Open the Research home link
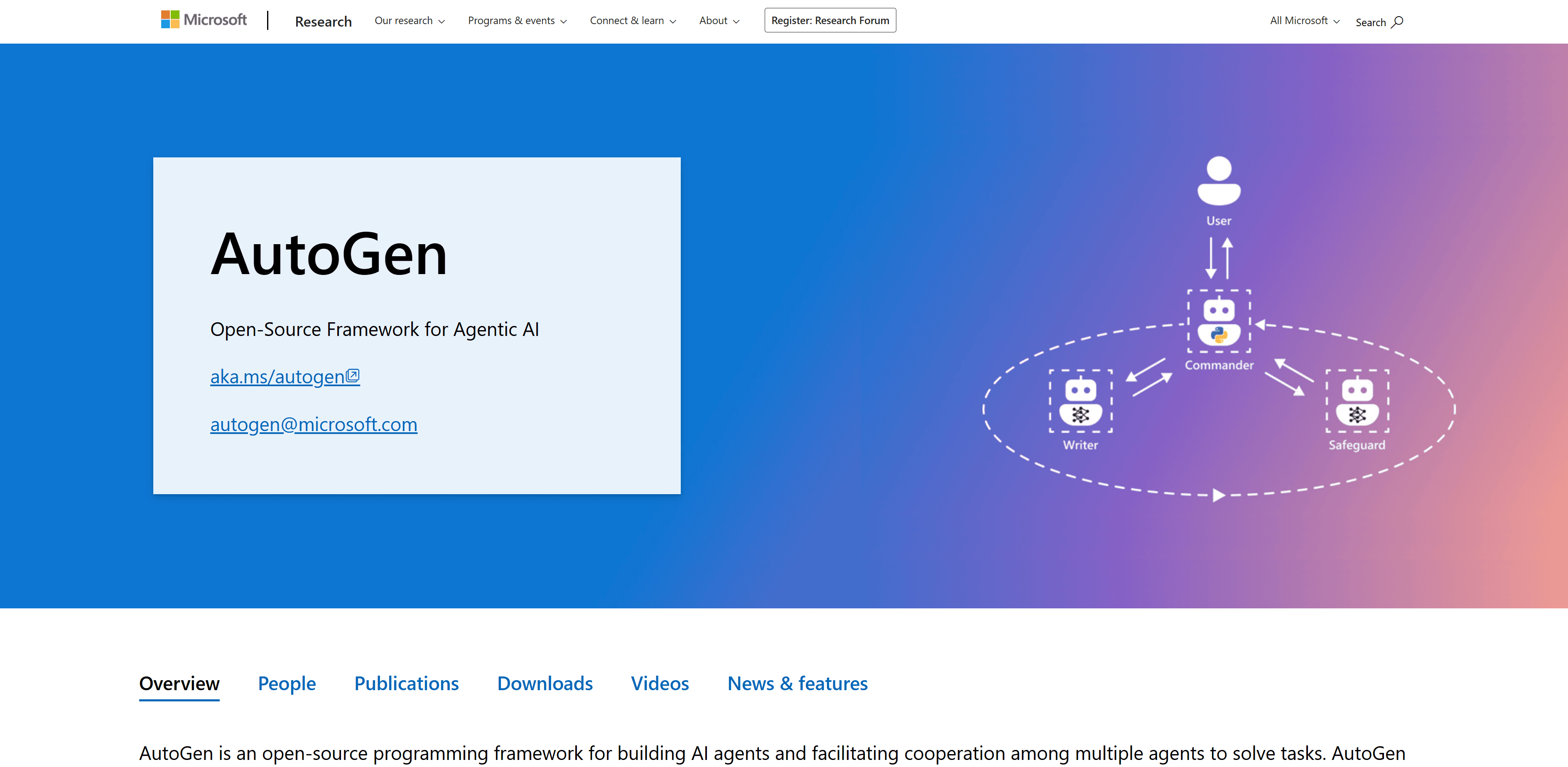 323,21
